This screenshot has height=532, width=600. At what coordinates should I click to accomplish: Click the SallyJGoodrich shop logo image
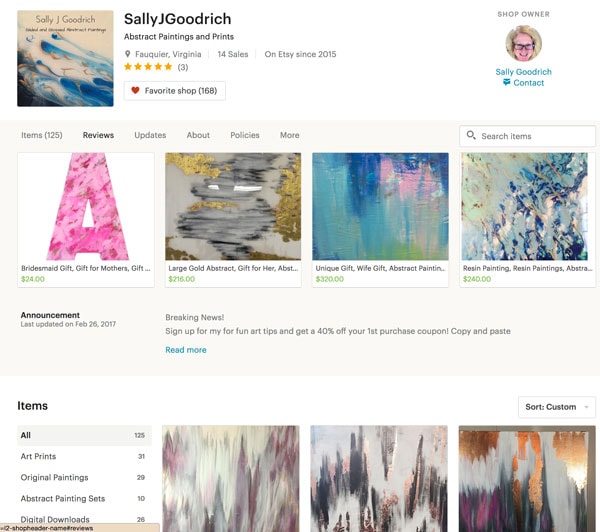point(65,58)
